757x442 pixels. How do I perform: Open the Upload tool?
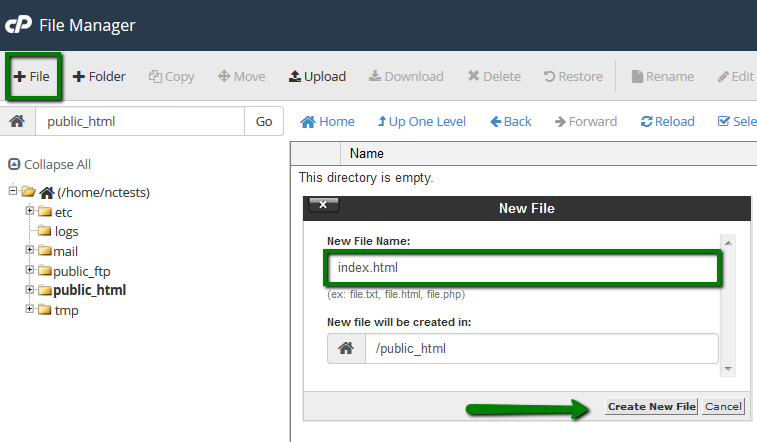(x=317, y=77)
